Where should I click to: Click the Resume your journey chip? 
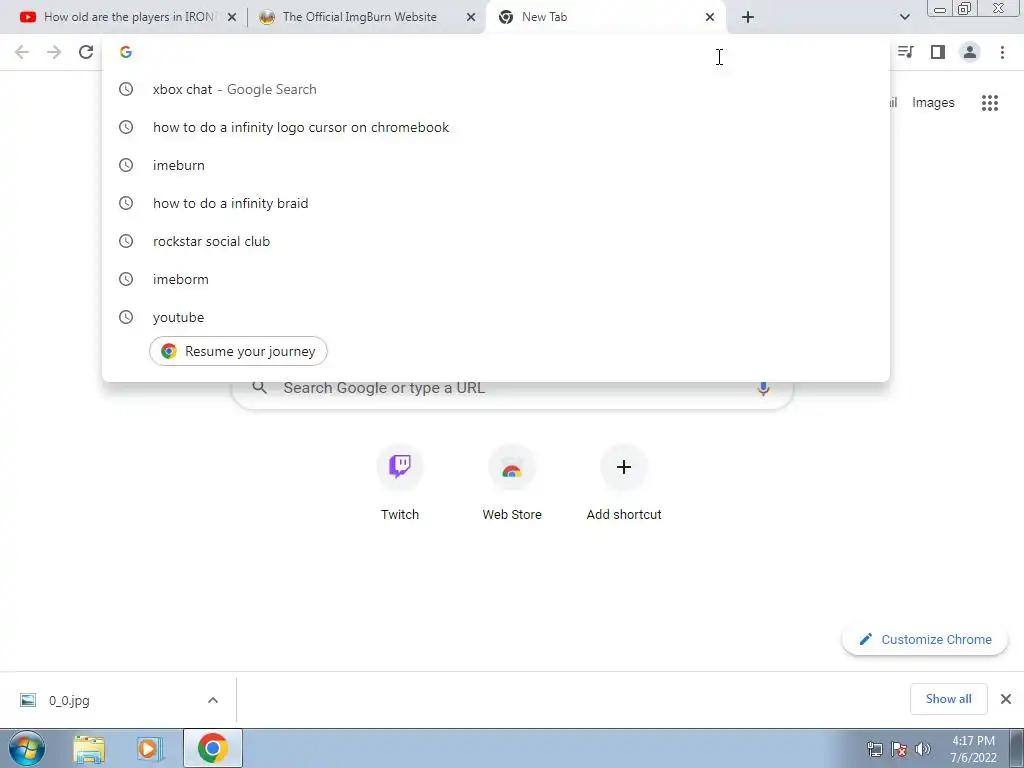(x=238, y=351)
